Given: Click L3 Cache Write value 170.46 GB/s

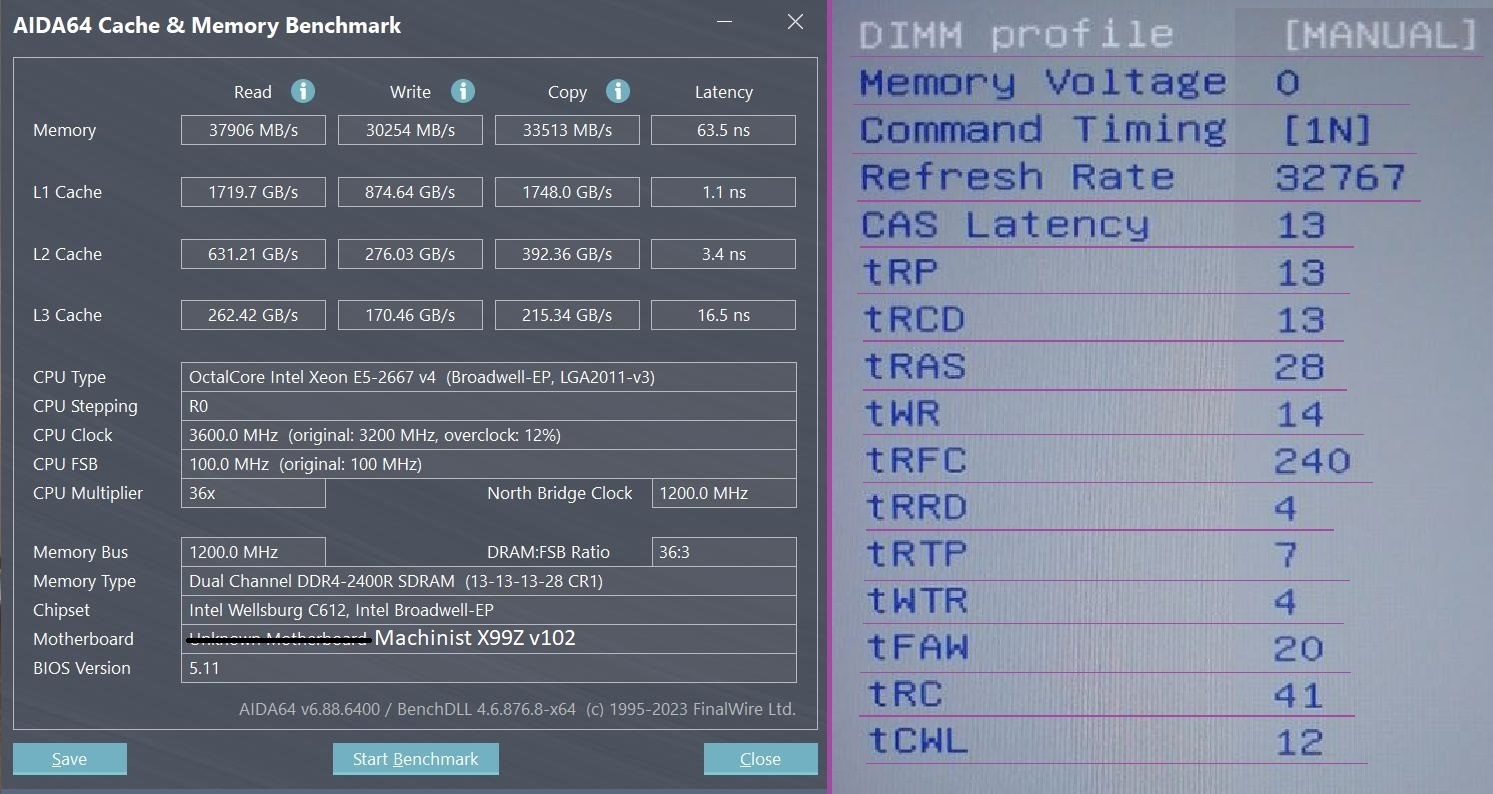Looking at the screenshot, I should click(x=410, y=315).
